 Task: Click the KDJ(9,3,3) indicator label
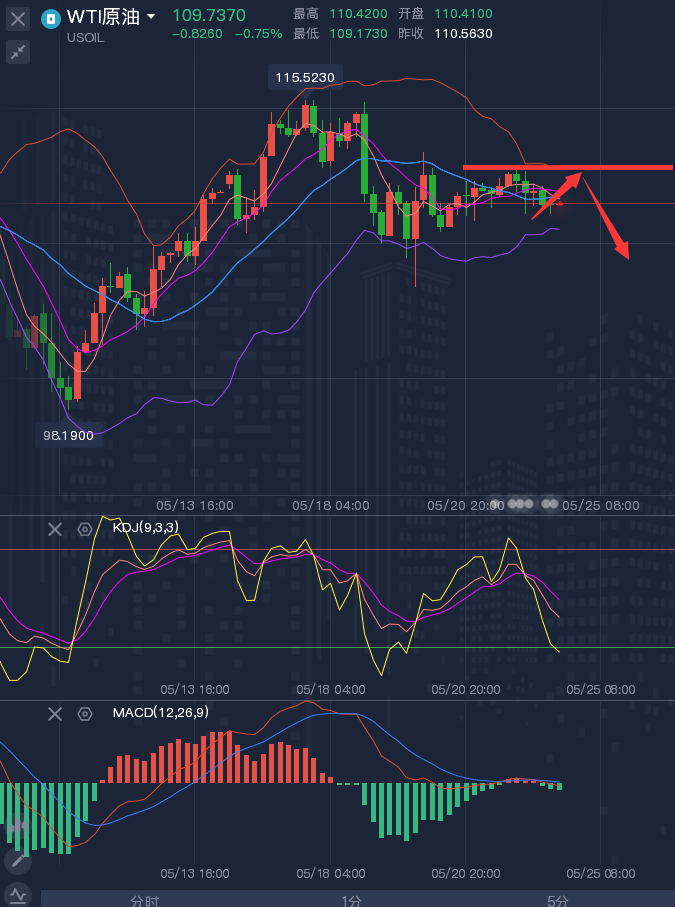click(146, 527)
